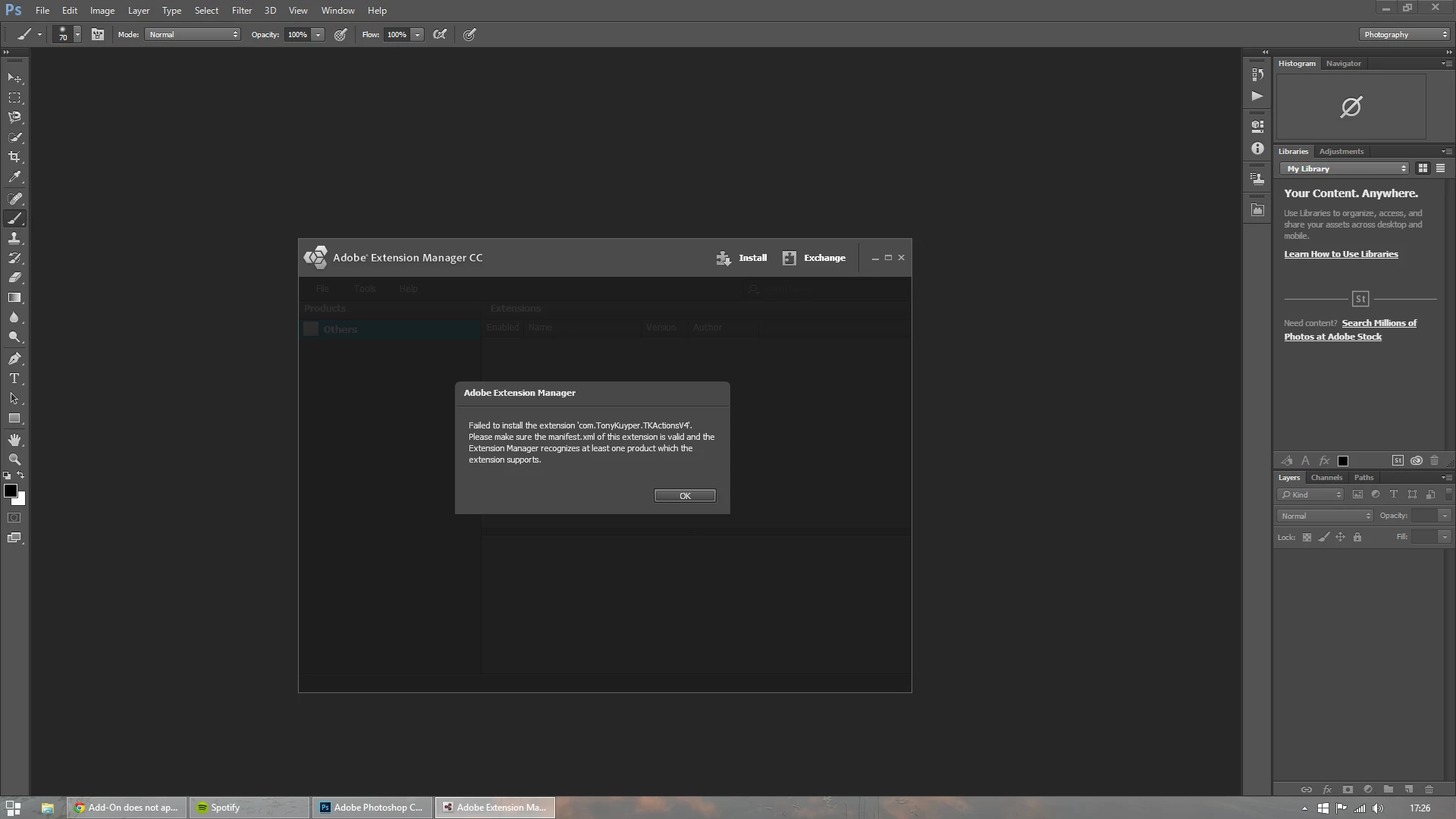Switch to the Channels tab
The image size is (1456, 819).
pos(1326,477)
